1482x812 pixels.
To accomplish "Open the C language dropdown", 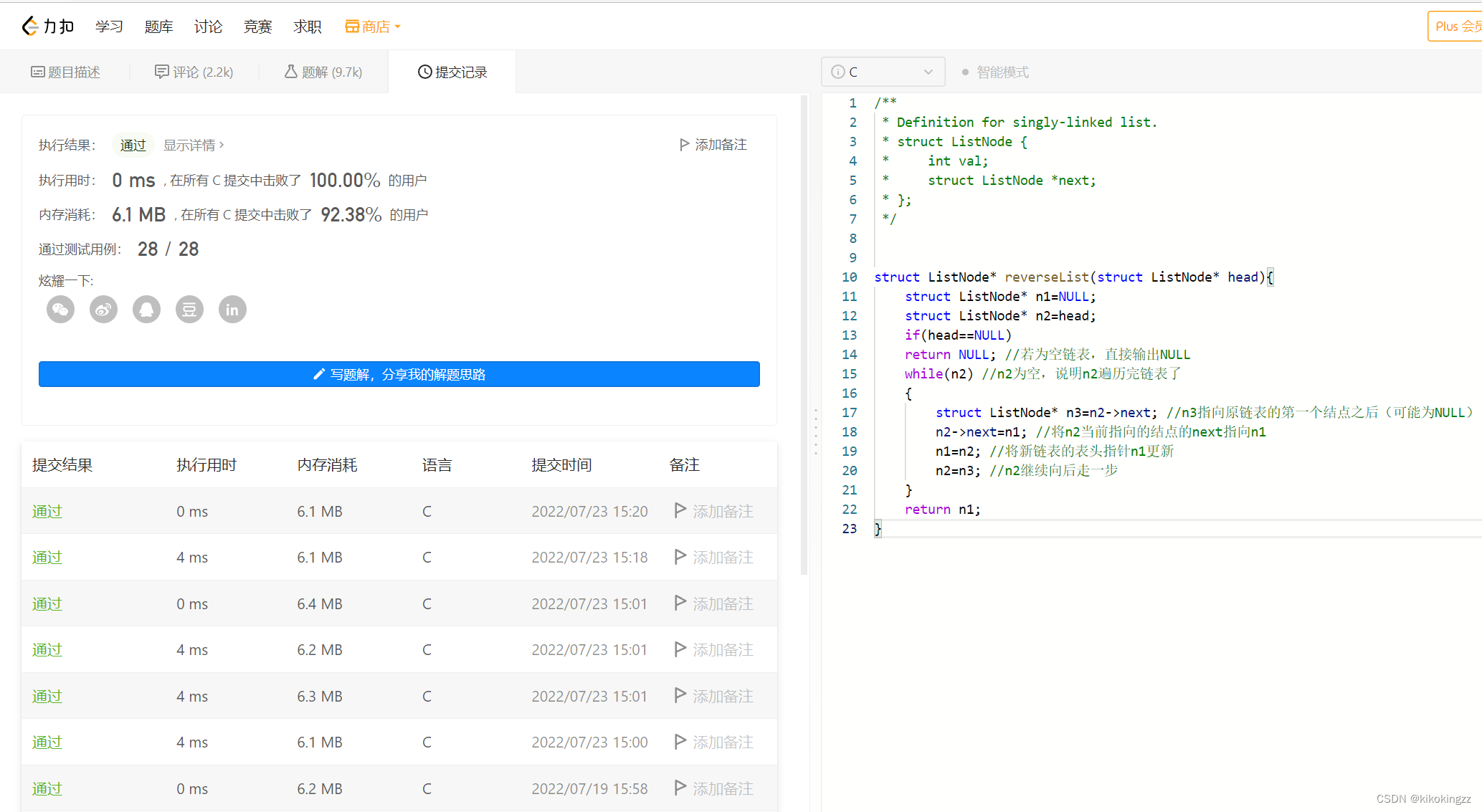I will [883, 72].
